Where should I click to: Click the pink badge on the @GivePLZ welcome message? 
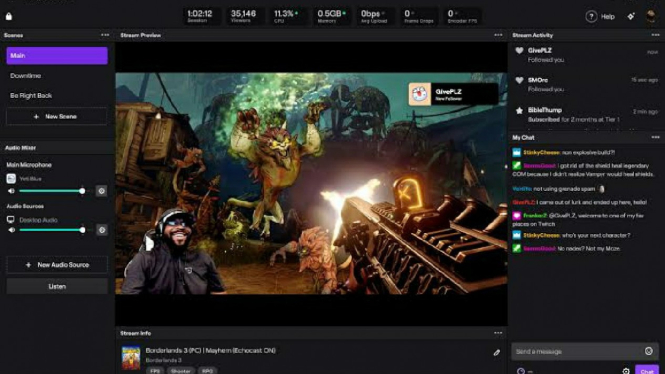[517, 215]
